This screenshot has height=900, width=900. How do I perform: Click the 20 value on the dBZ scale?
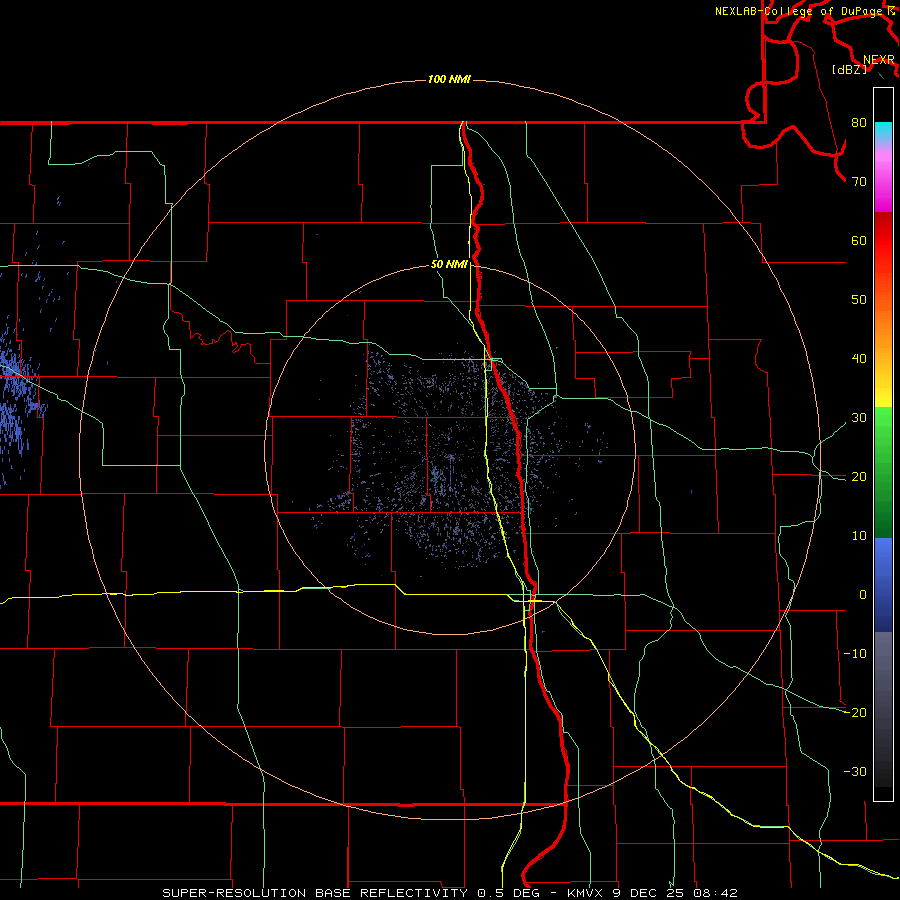coord(859,478)
